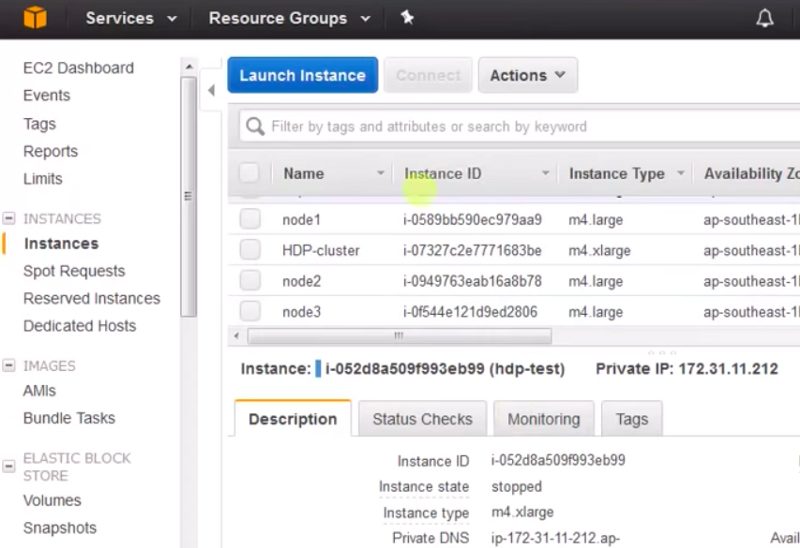Switch to the Status Checks tab

pos(422,419)
